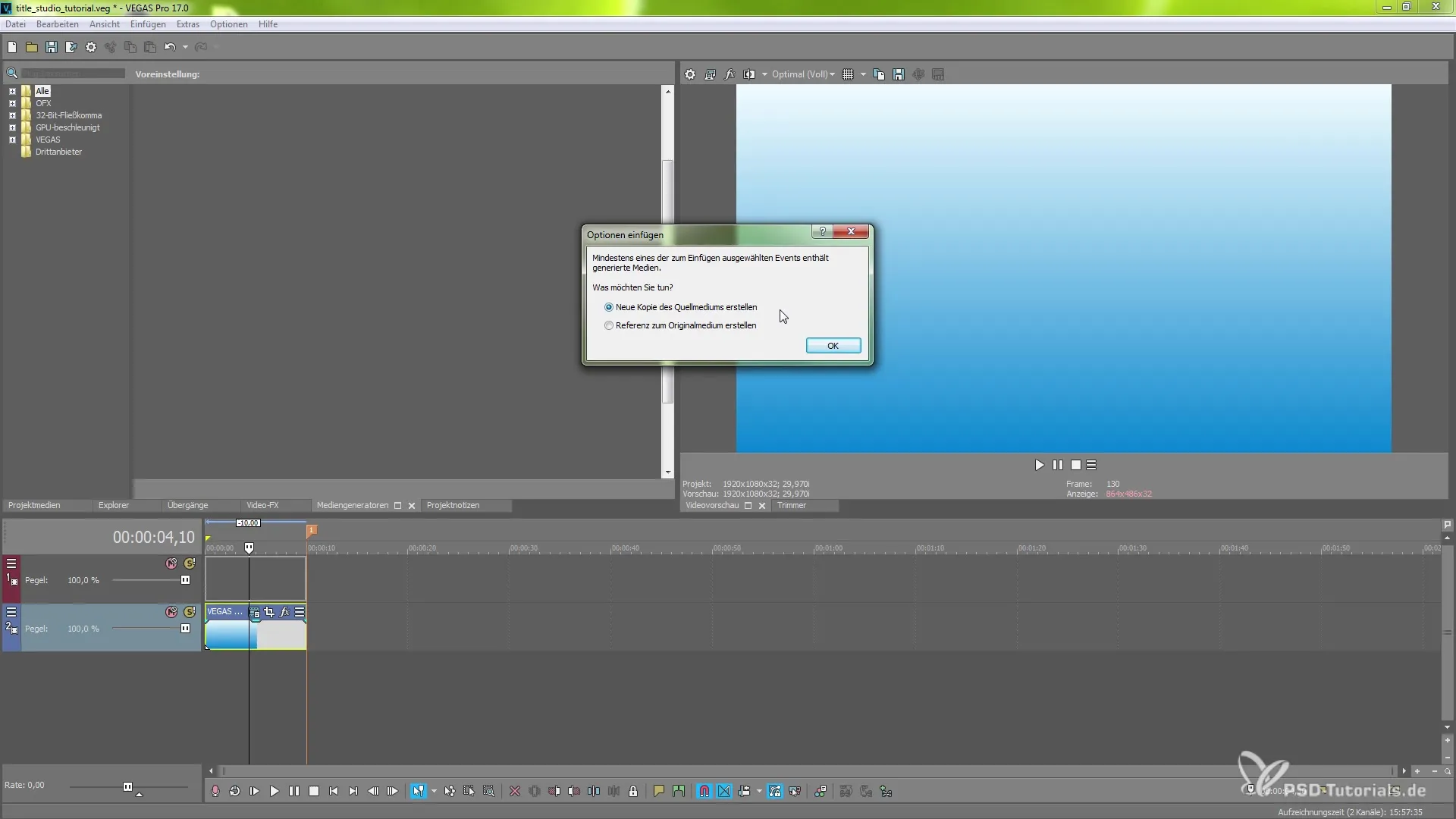Adjust track 2 Pegel slider
This screenshot has width=1456, height=819.
point(185,629)
